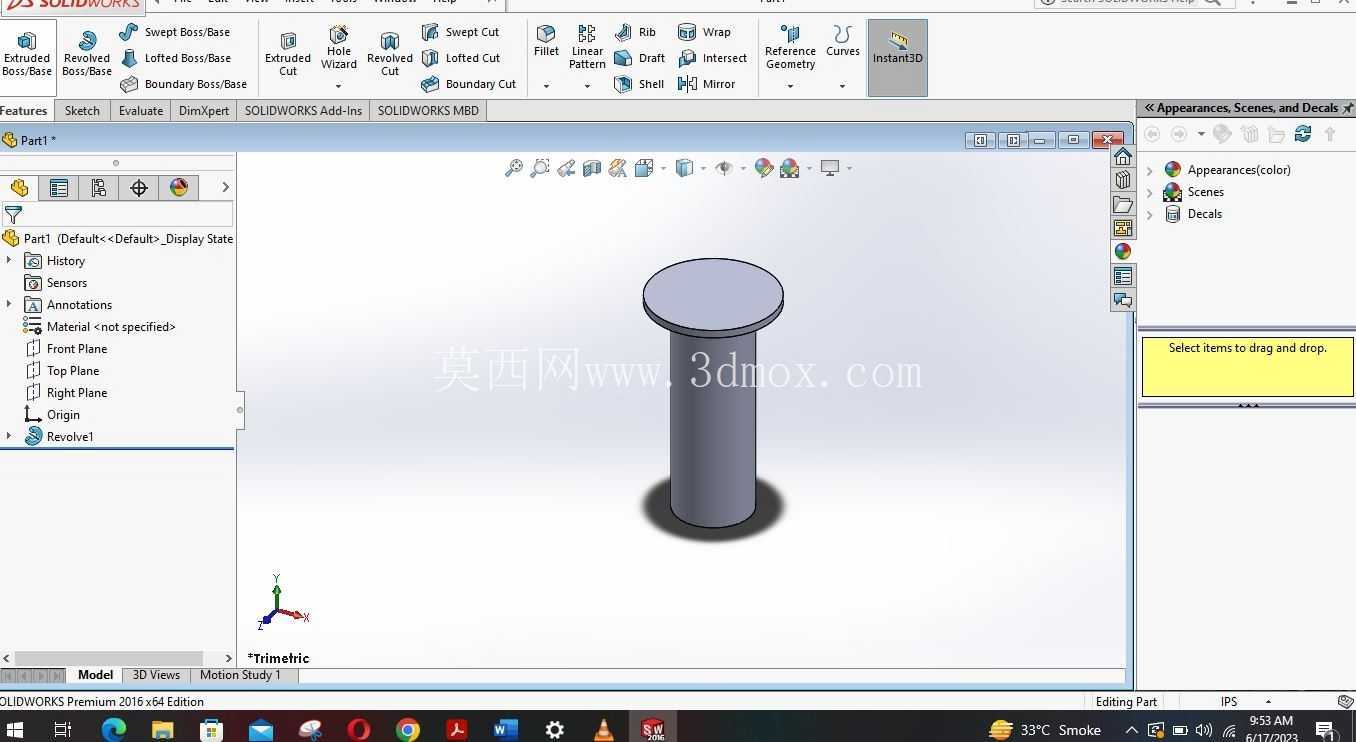The height and width of the screenshot is (742, 1356).
Task: Choose Swept Cut
Action: click(460, 32)
